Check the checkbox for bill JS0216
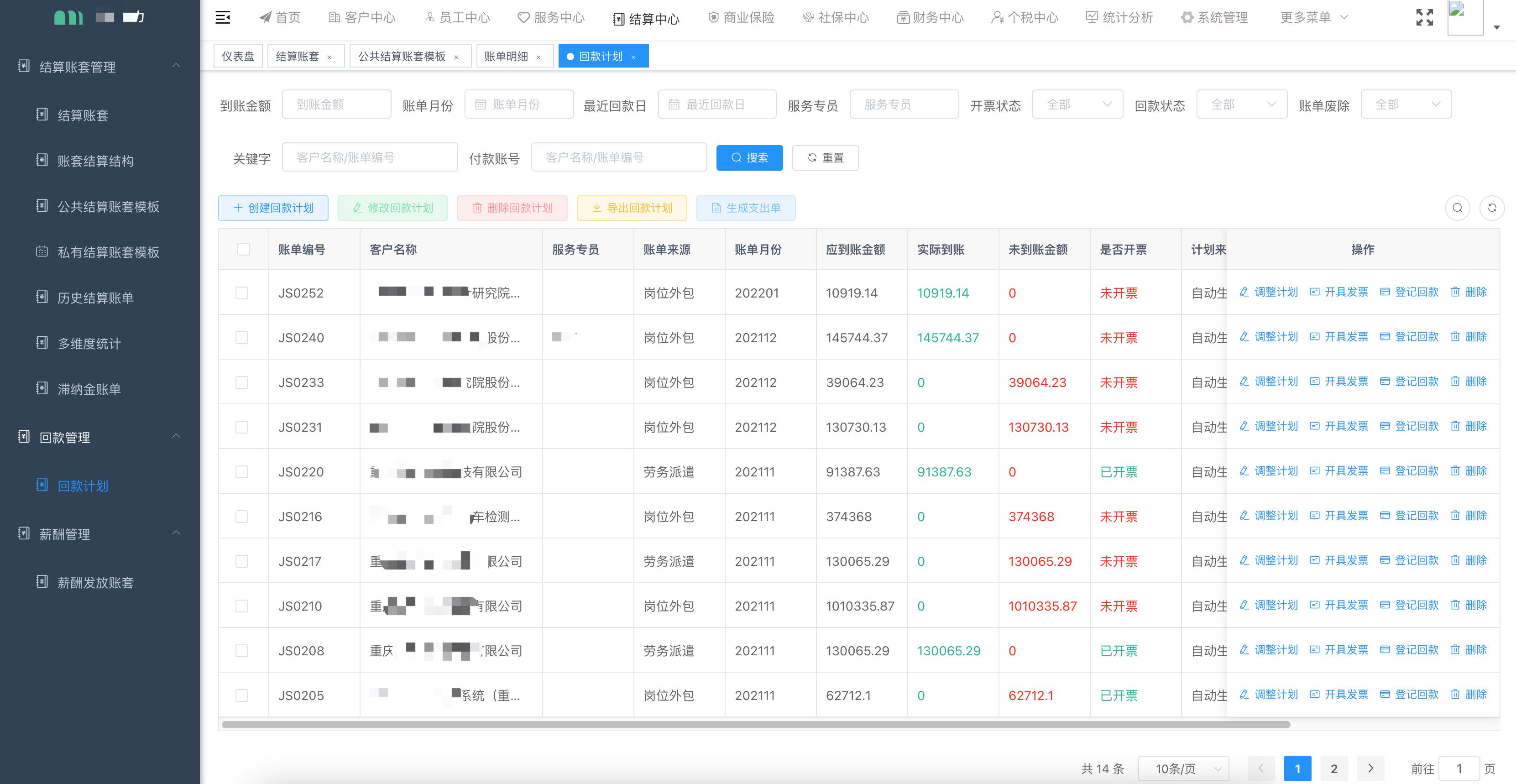 pyautogui.click(x=242, y=516)
